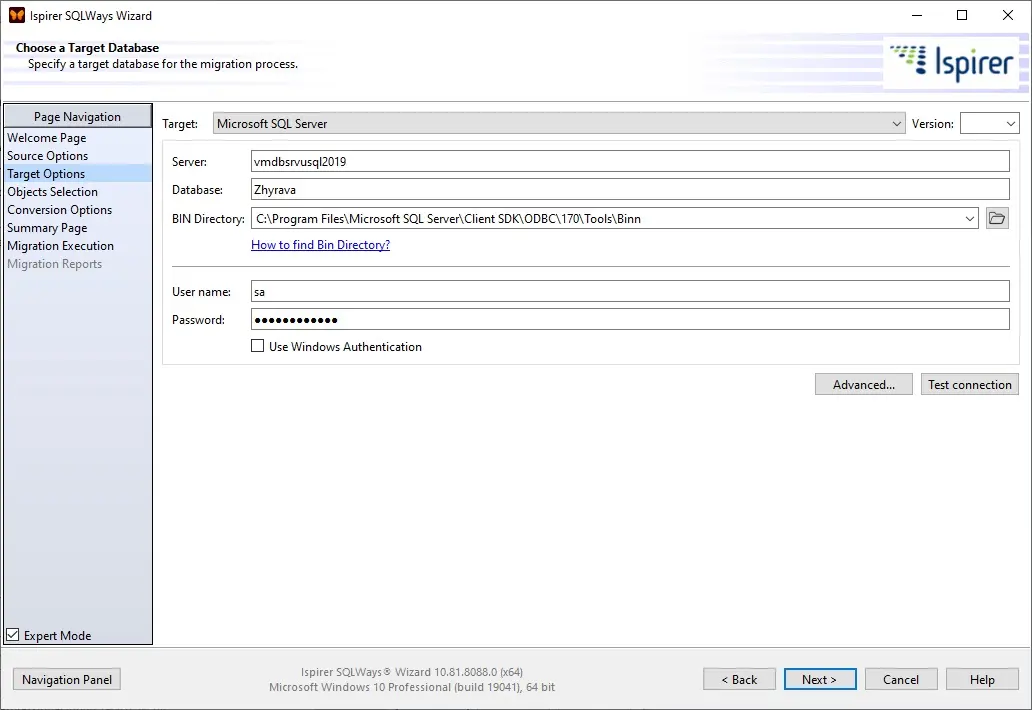Click the folder browse icon for BIN Directory

click(x=997, y=218)
